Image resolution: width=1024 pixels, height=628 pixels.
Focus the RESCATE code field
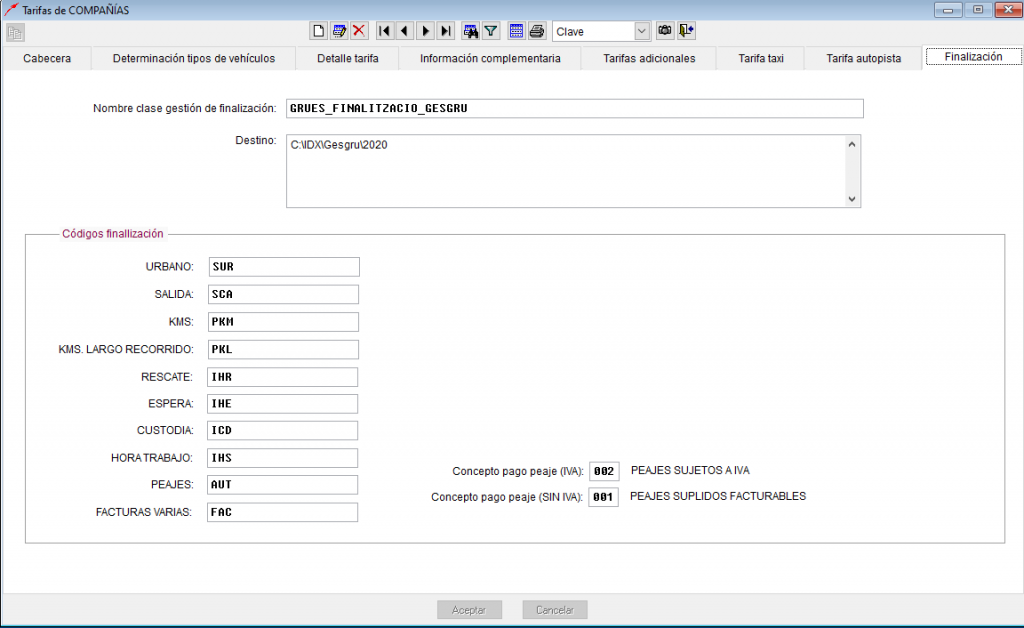283,377
